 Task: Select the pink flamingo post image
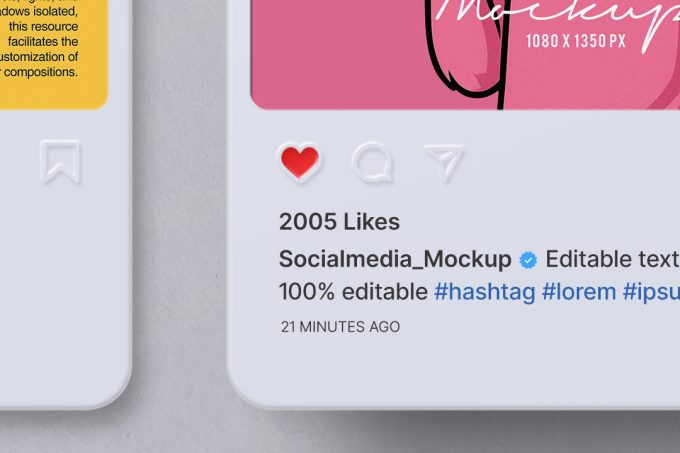point(465,54)
